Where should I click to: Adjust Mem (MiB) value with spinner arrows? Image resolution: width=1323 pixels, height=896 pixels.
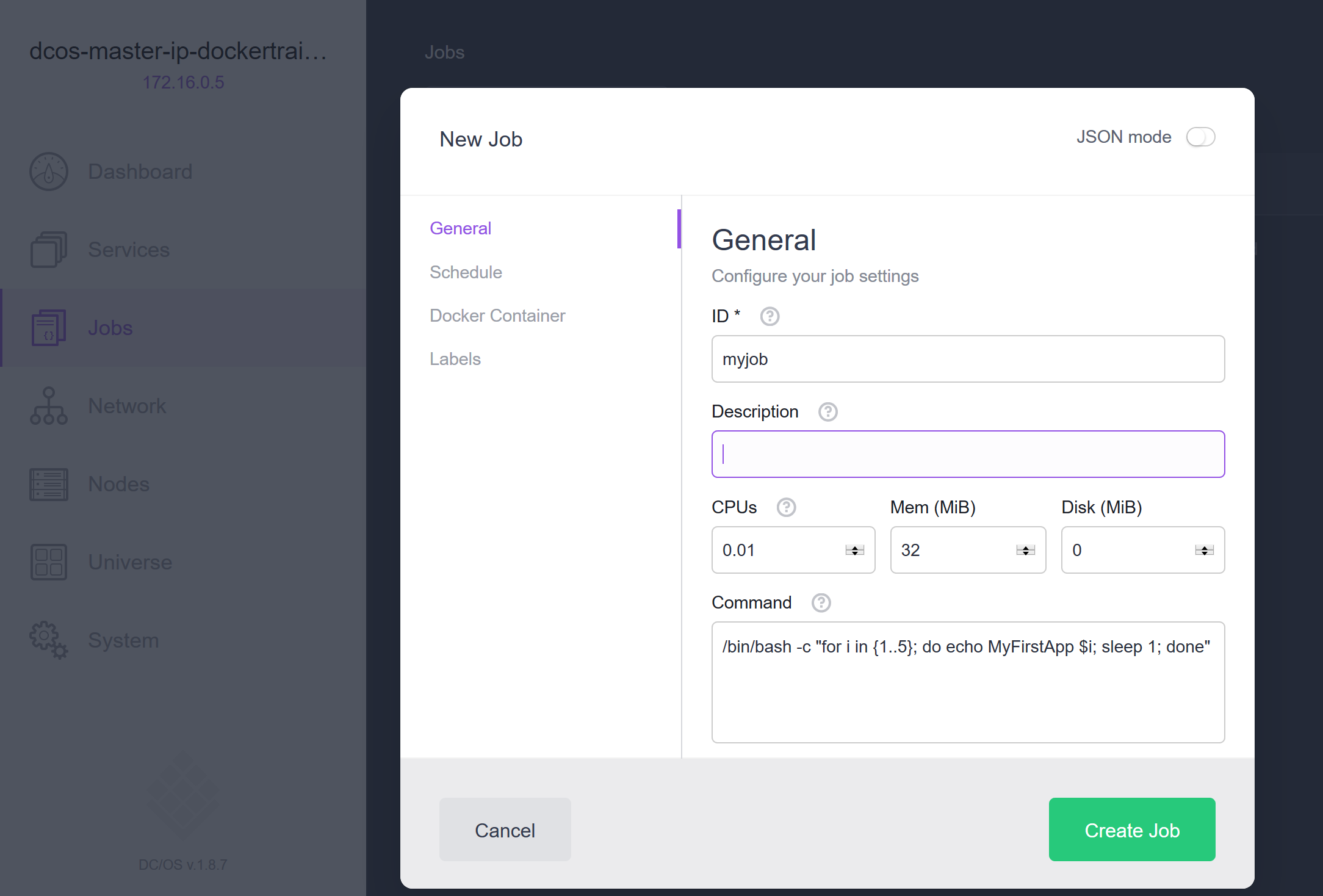point(1025,551)
